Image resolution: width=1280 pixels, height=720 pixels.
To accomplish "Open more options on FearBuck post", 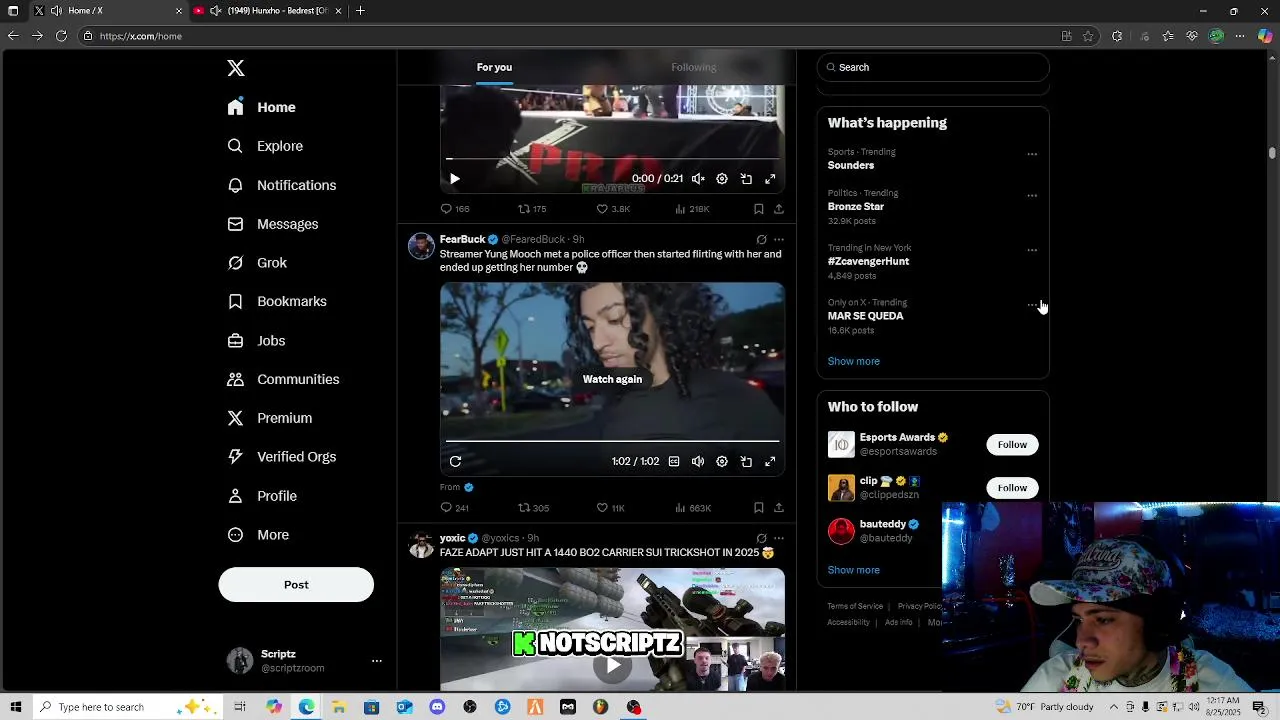I will point(779,240).
